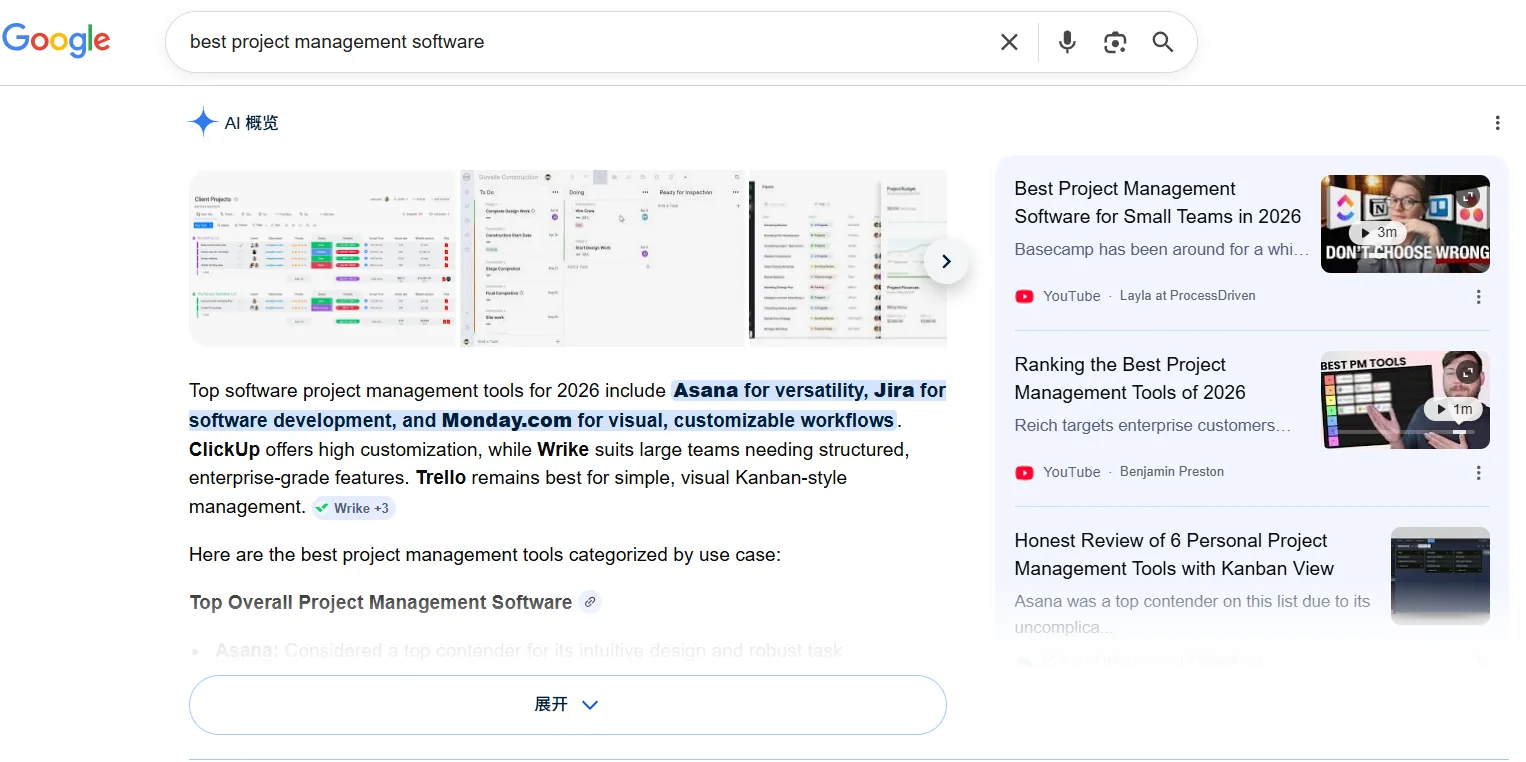Click Benjamin Preston channel name

point(1171,472)
